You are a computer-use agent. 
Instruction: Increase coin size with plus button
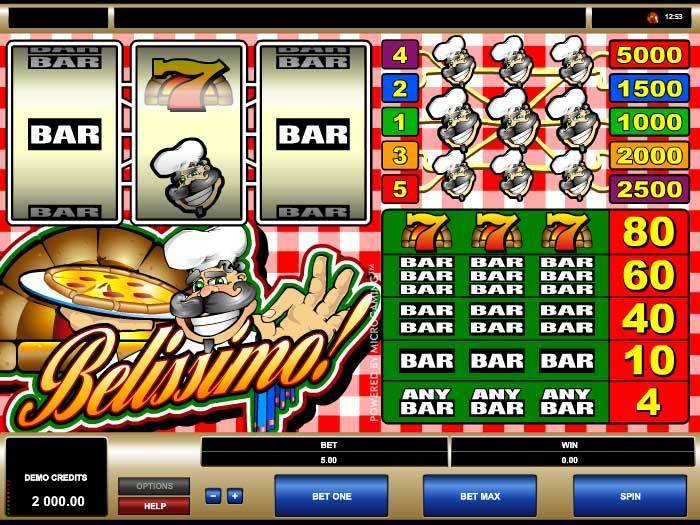click(235, 496)
